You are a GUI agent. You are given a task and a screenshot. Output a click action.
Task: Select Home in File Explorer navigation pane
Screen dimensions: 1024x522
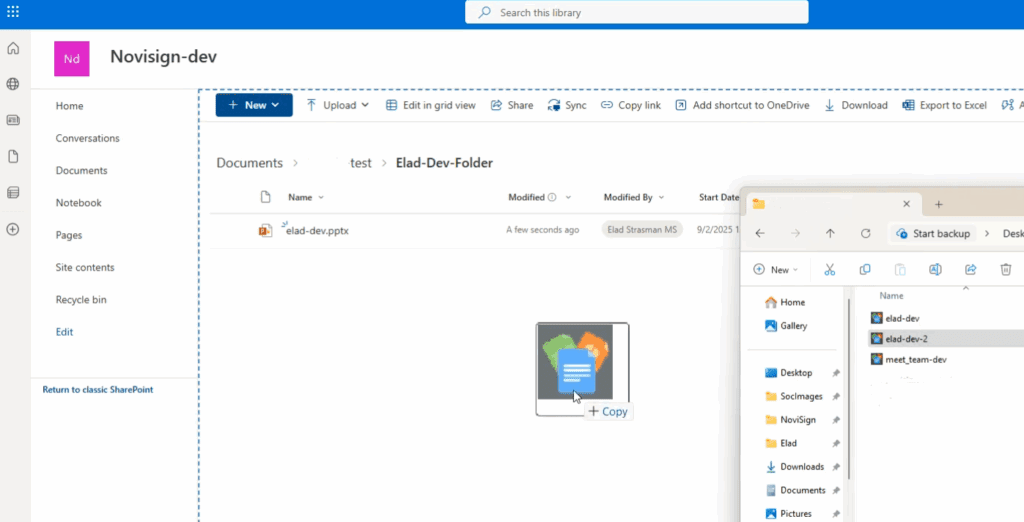click(x=786, y=302)
